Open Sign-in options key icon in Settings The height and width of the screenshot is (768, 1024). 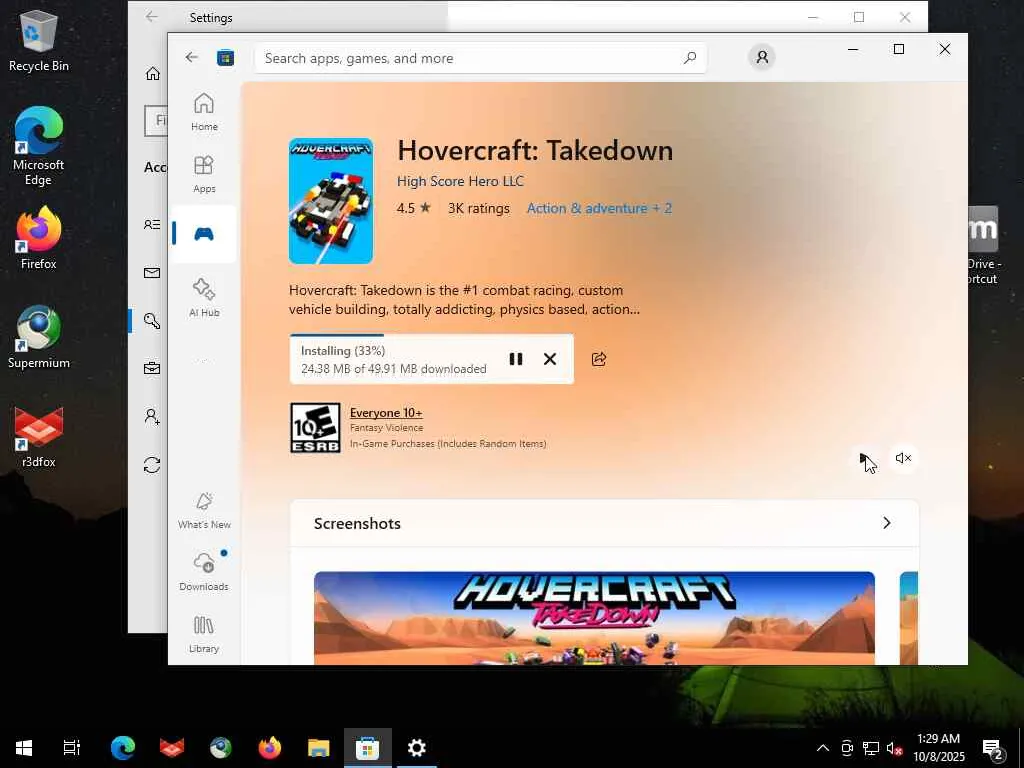[x=152, y=321]
